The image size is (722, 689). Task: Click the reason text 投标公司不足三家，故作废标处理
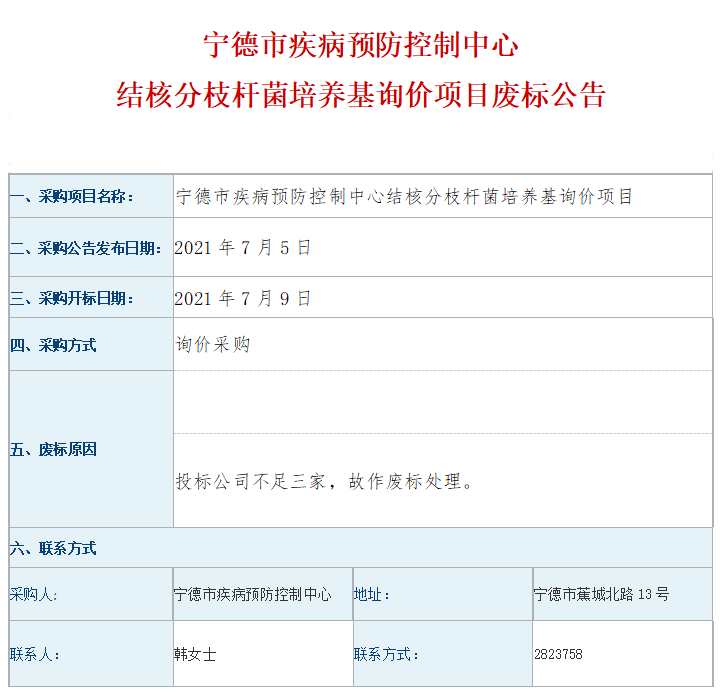324,481
